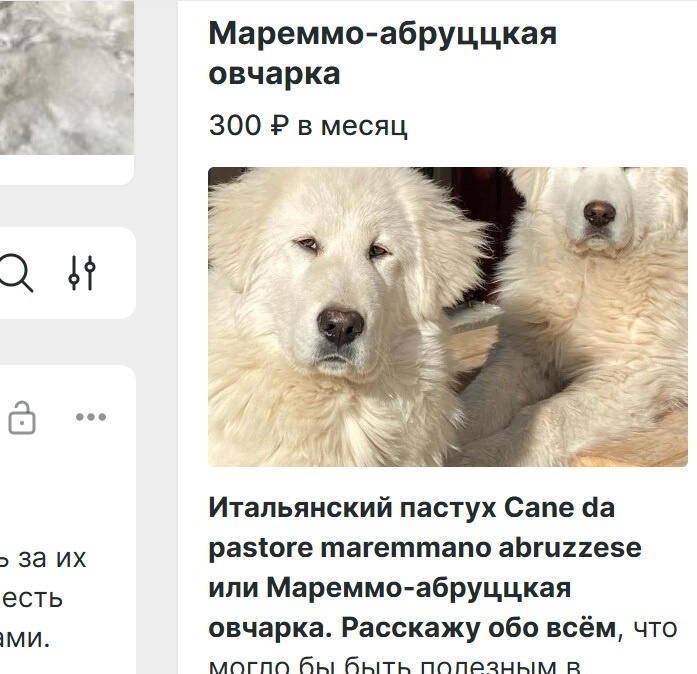This screenshot has width=697, height=674.
Task: Click the "в месяц" period label
Action: 352,126
